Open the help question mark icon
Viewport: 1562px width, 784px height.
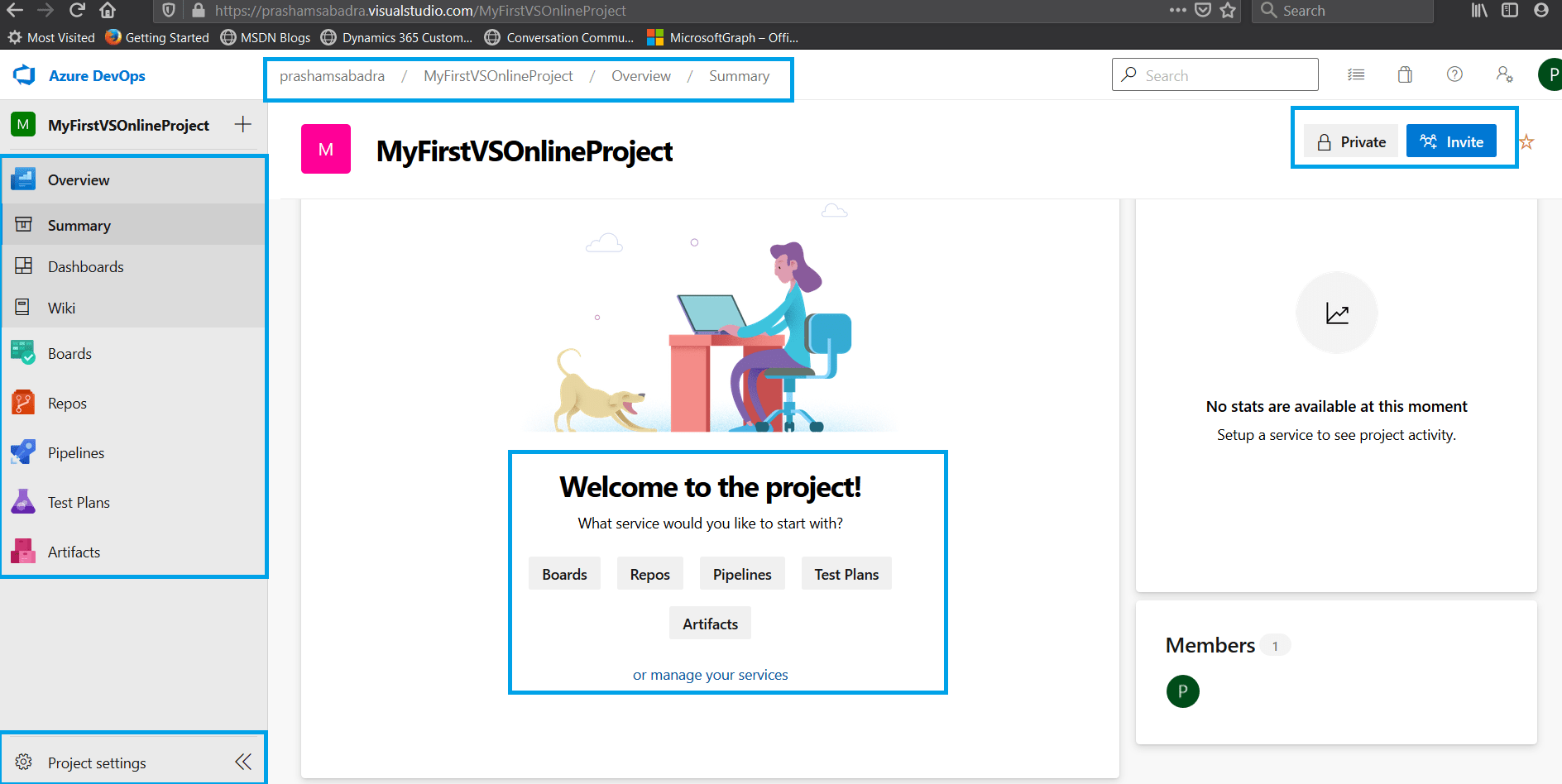point(1454,74)
